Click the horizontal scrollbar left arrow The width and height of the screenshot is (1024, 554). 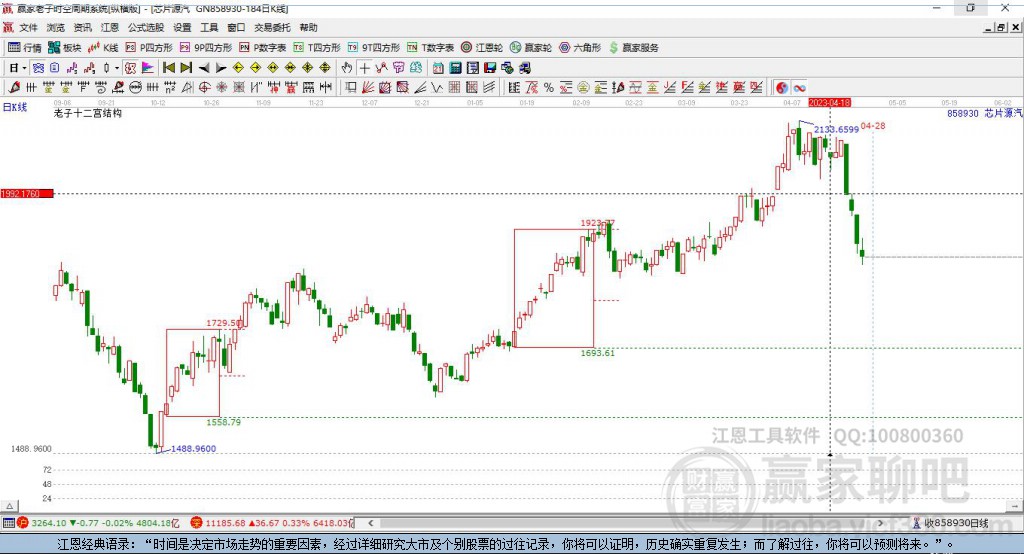(371, 523)
